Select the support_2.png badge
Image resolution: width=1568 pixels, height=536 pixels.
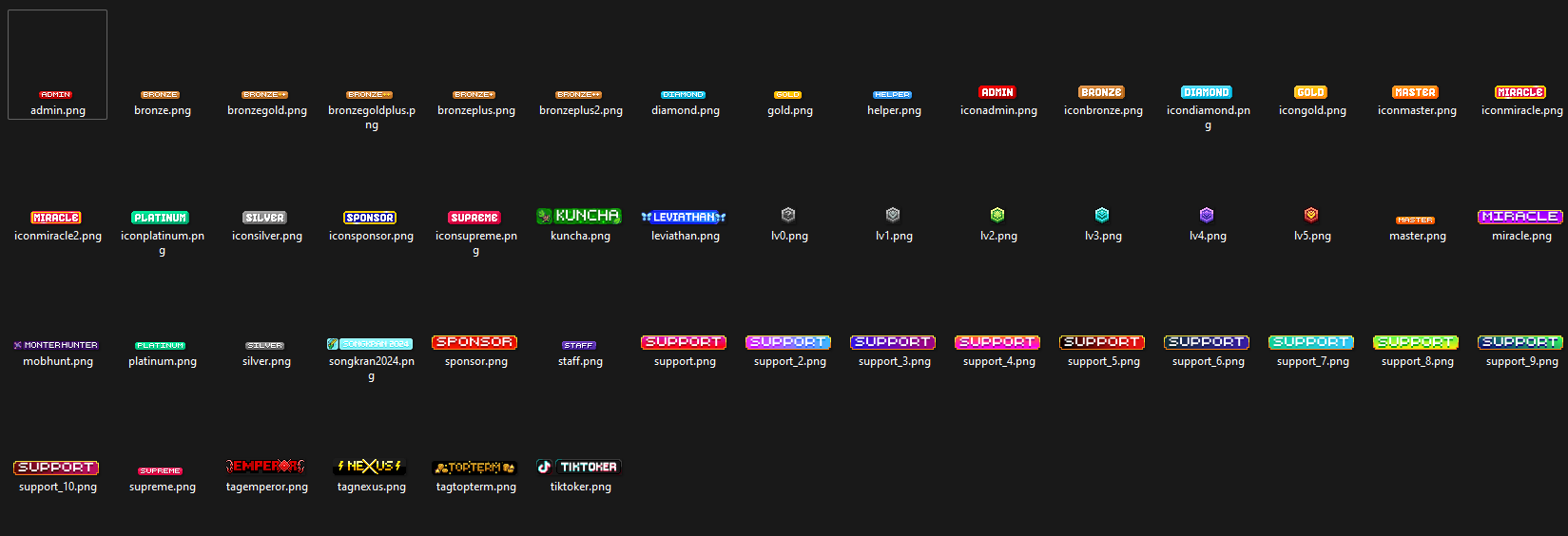[788, 342]
